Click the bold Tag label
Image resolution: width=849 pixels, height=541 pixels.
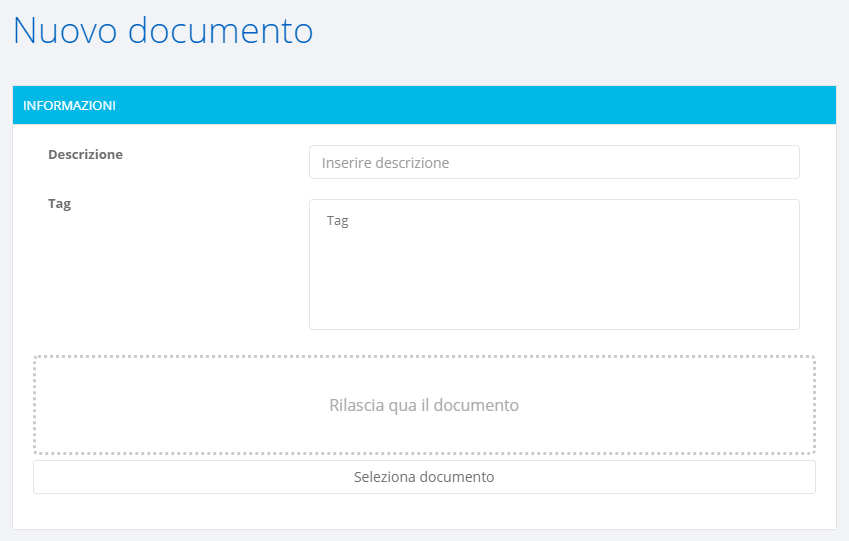60,204
